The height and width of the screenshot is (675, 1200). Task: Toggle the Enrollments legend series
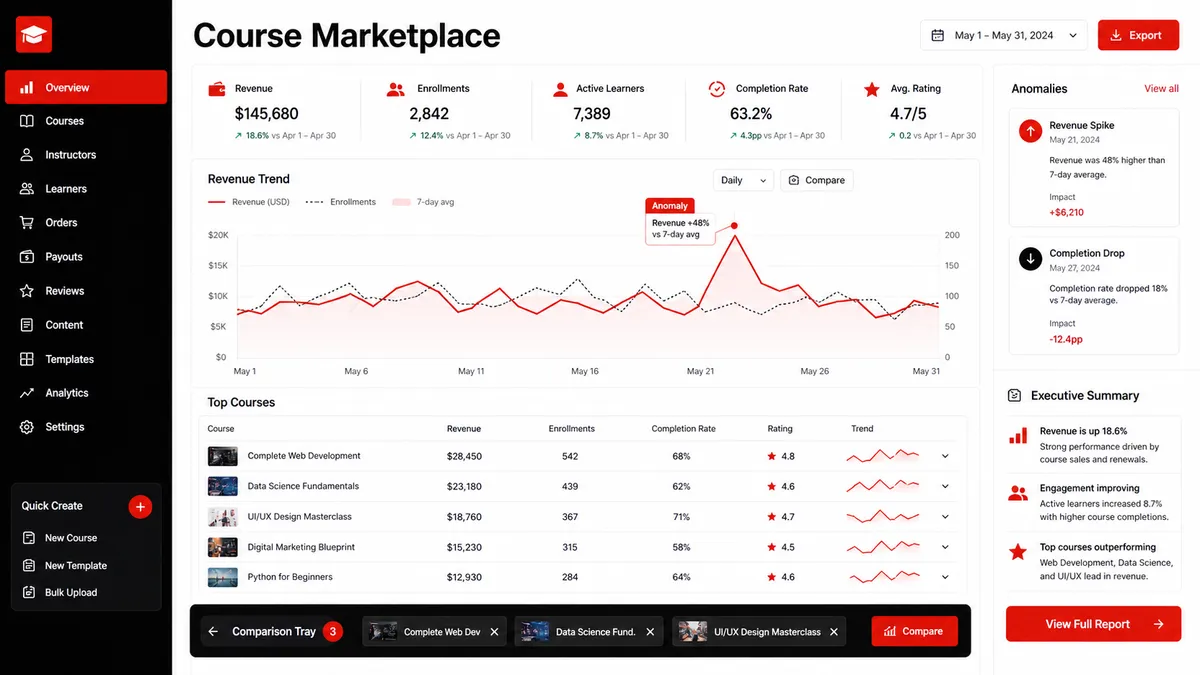coord(341,202)
